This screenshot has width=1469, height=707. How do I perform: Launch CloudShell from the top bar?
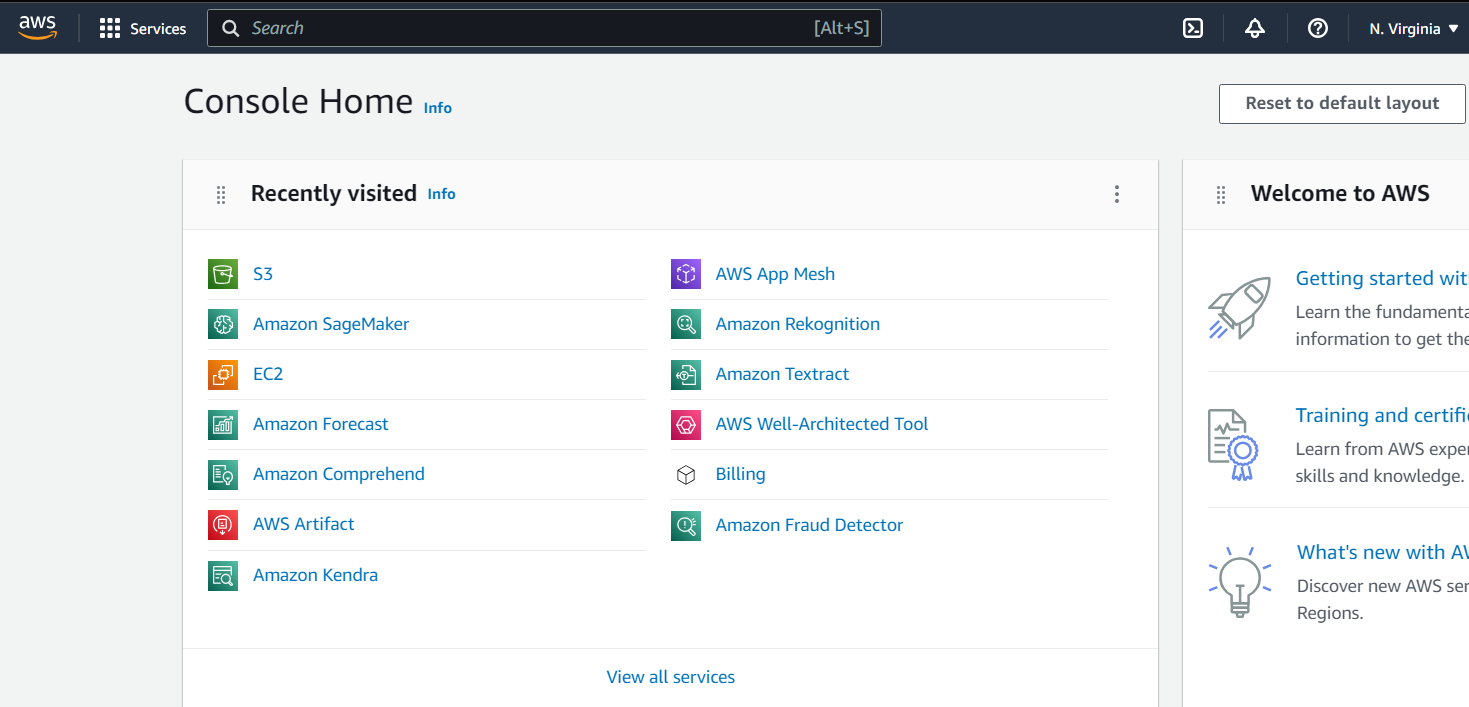pos(1193,28)
